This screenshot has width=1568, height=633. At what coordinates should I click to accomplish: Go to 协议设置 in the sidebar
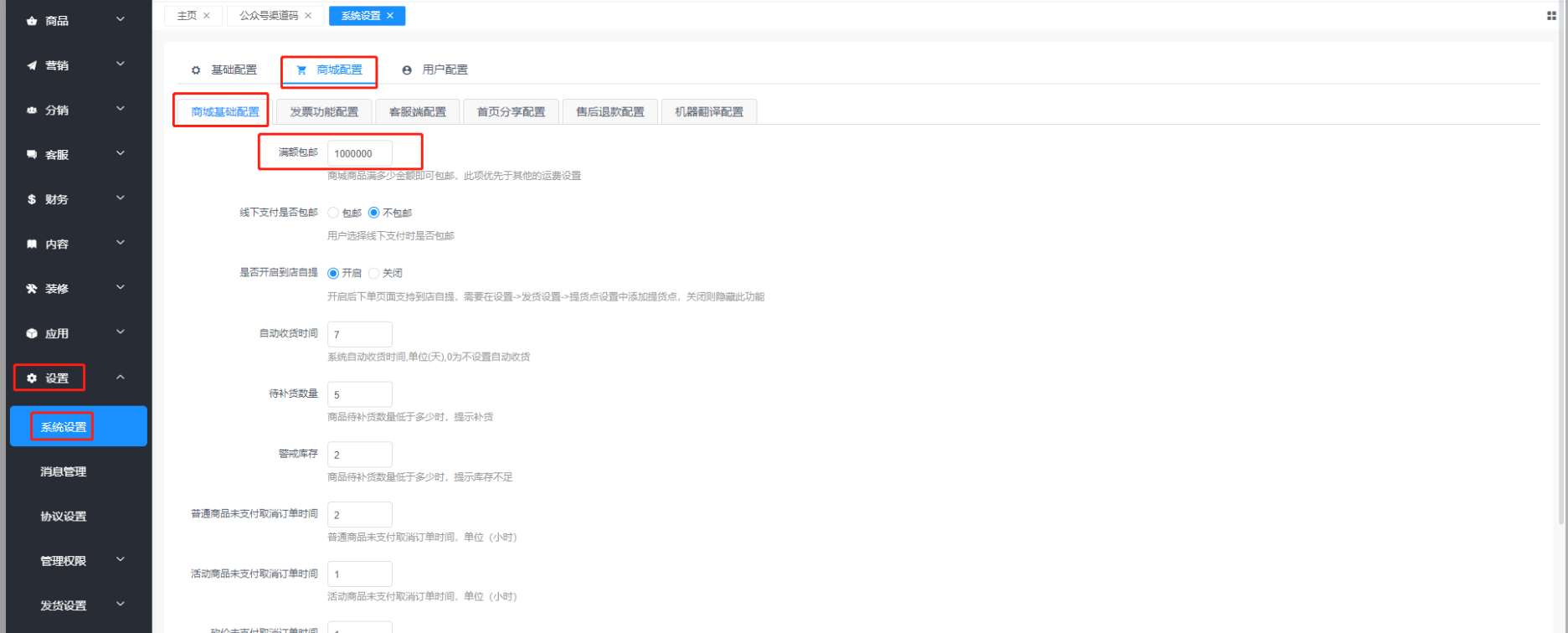pyautogui.click(x=64, y=516)
